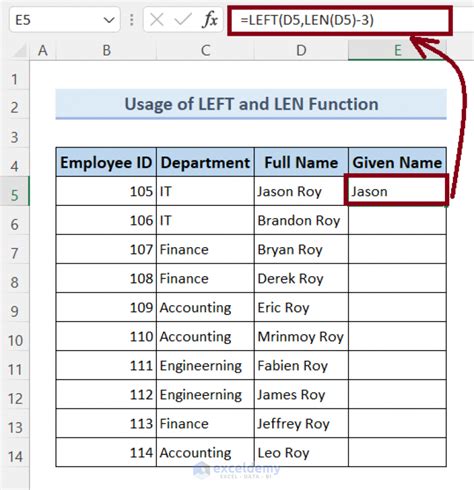Select empty Given Name cell for Leo Roy
This screenshot has width=474, height=490.
pos(397,452)
